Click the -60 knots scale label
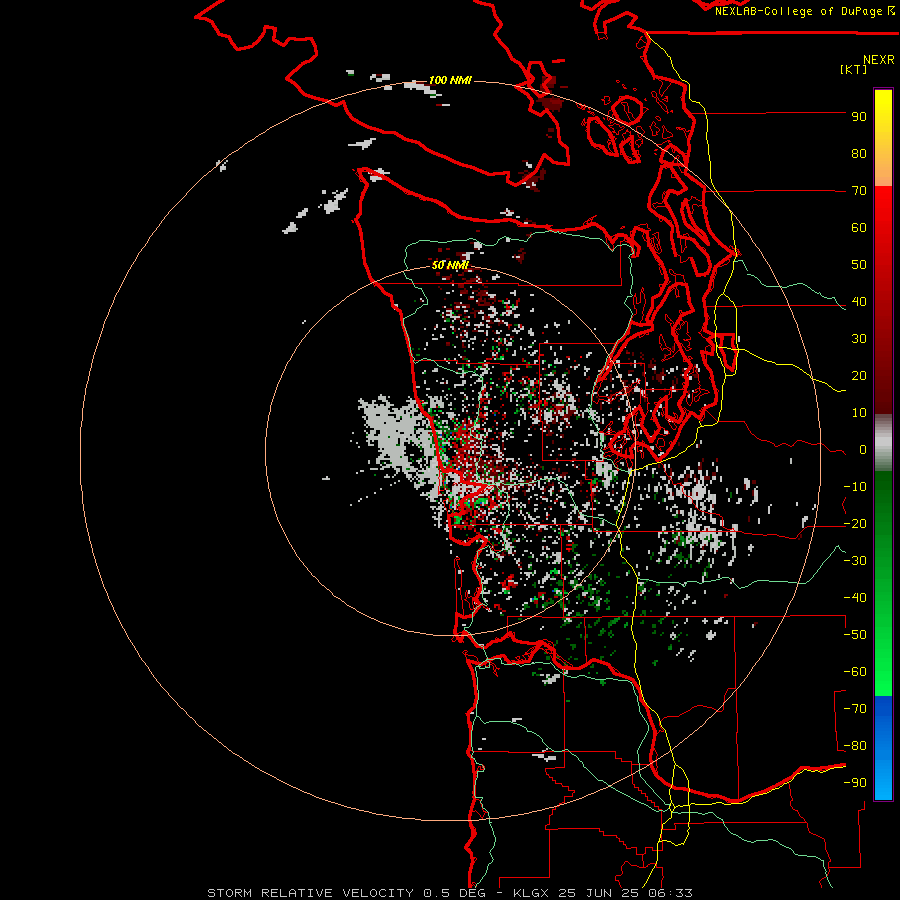This screenshot has height=900, width=900. pos(855,672)
